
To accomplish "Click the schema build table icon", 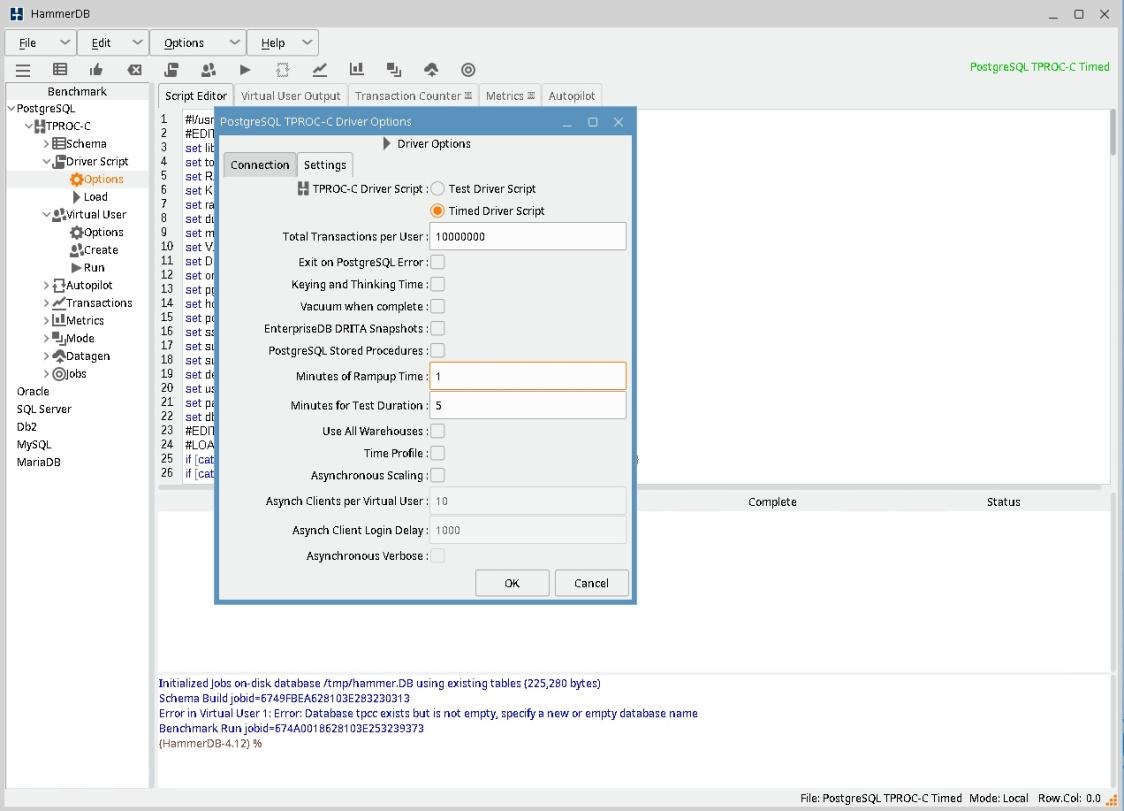I will 60,70.
